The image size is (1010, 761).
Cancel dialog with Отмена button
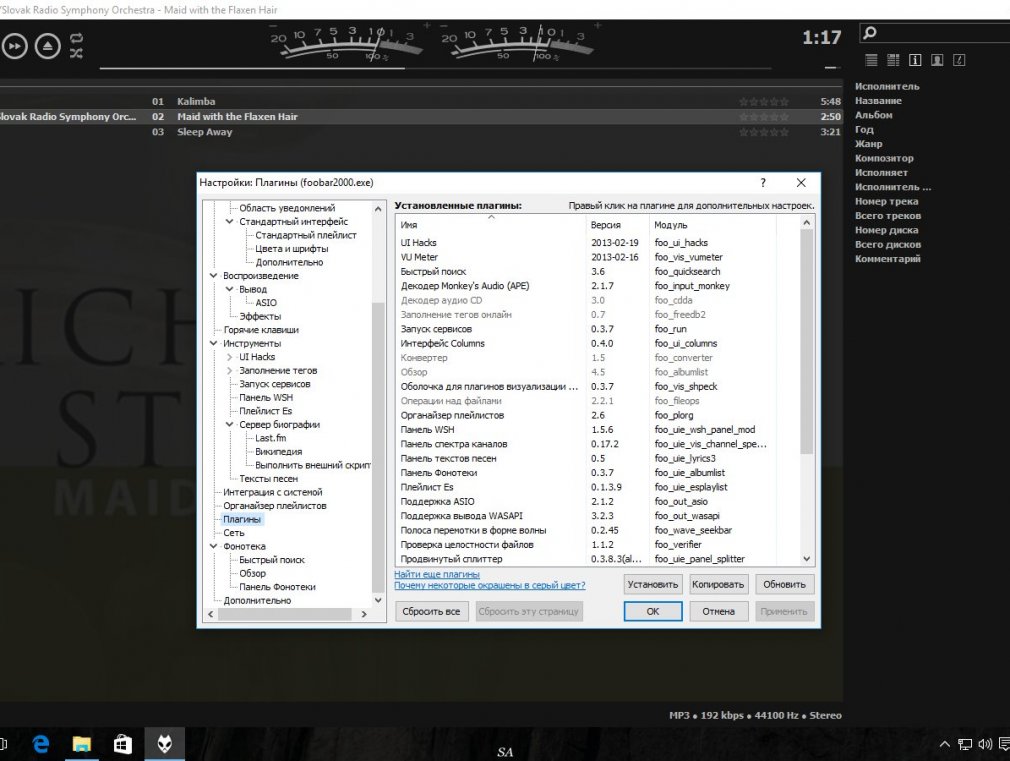tap(718, 612)
